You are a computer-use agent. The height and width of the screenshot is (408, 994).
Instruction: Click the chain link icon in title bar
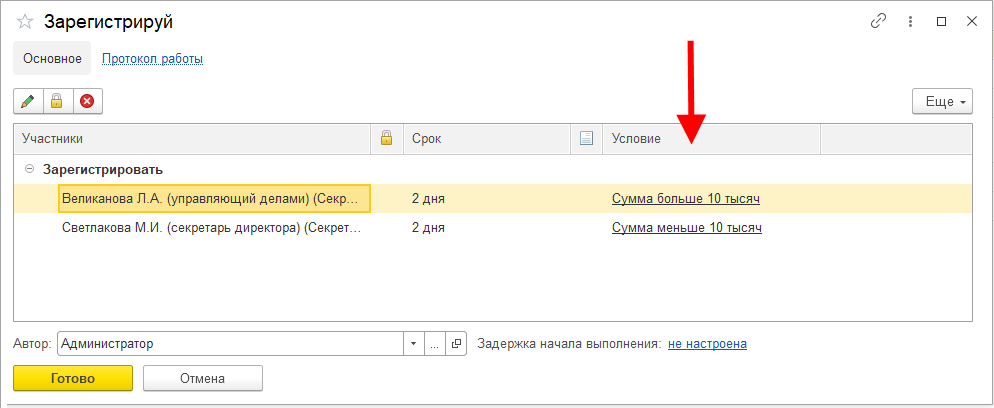pos(879,21)
